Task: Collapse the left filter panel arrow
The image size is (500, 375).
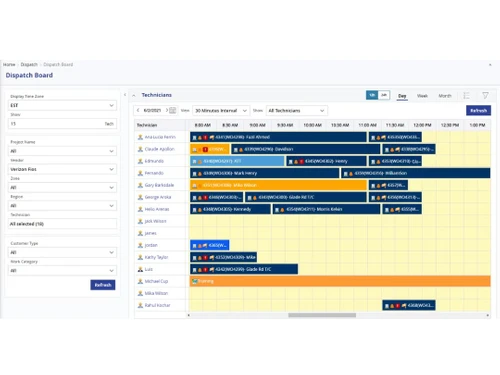Action: click(x=125, y=95)
